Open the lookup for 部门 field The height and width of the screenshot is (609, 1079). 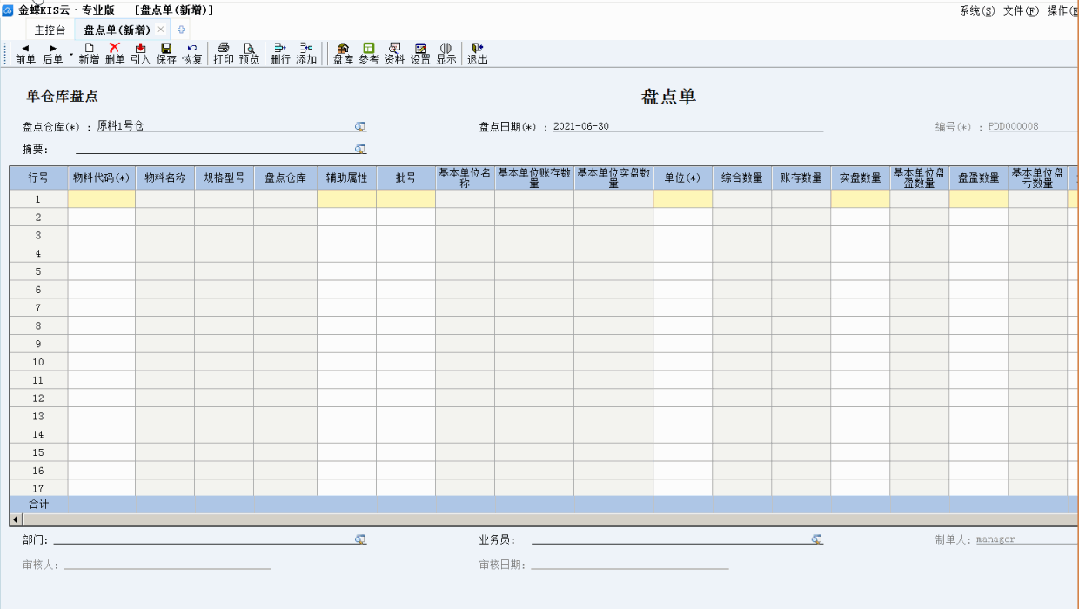tap(360, 540)
